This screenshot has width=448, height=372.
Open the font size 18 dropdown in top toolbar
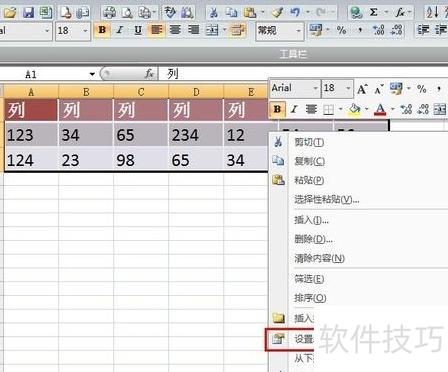tap(85, 31)
